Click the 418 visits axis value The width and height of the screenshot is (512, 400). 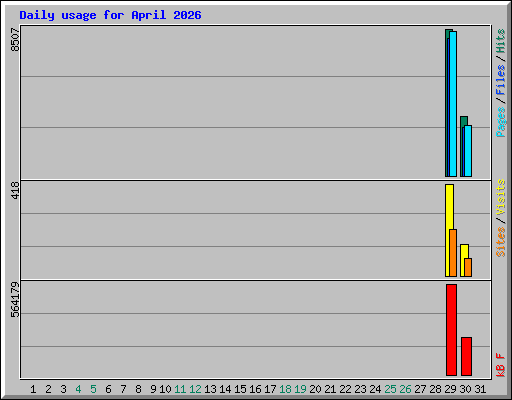[x=15, y=190]
